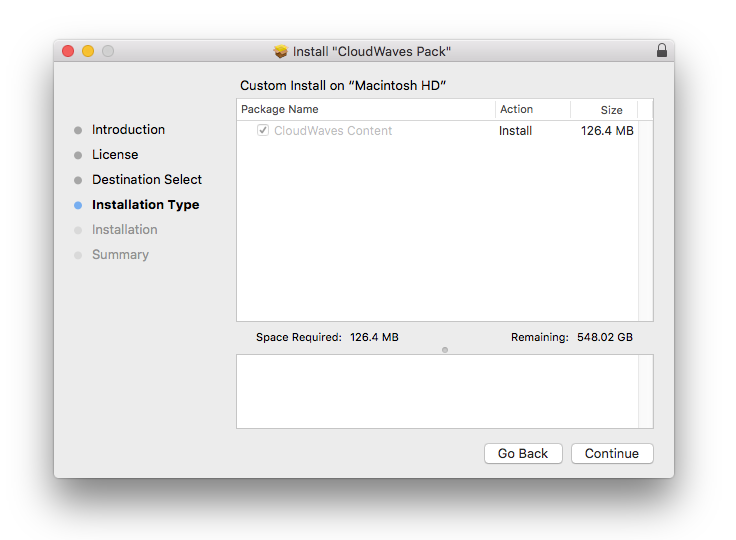The image size is (736, 540).
Task: Click the Install action for CloudWaves Content
Action: pyautogui.click(x=516, y=131)
